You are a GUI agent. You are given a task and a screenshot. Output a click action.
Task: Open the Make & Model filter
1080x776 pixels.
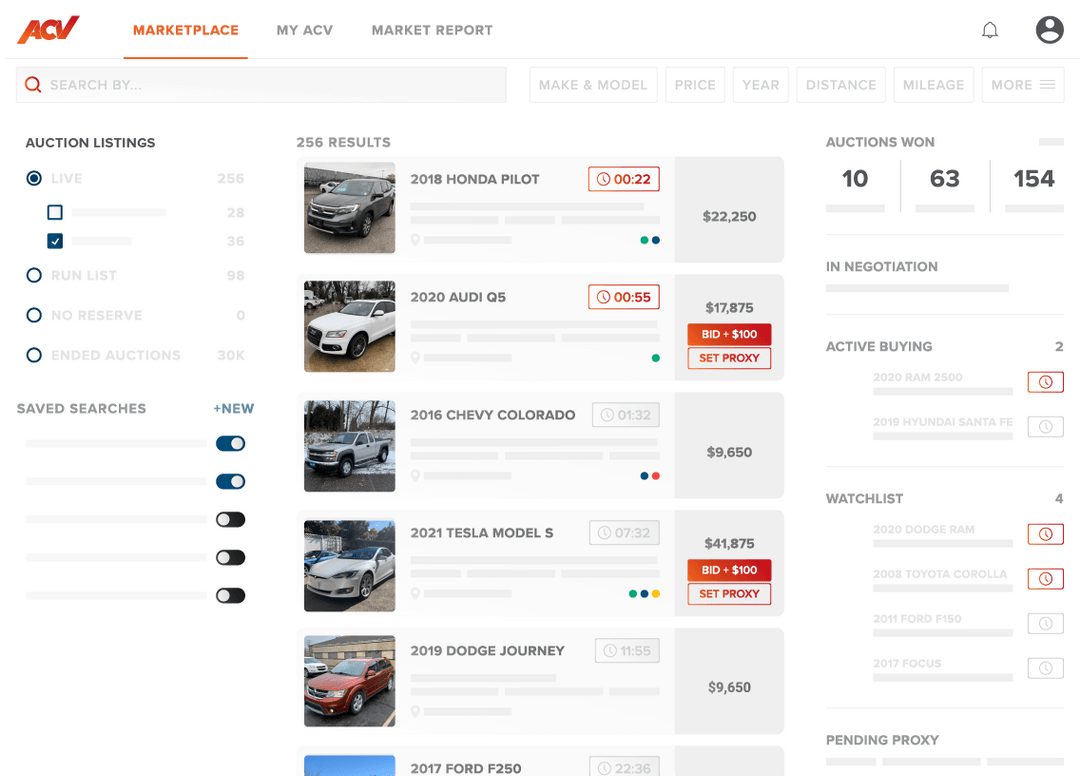tap(593, 85)
